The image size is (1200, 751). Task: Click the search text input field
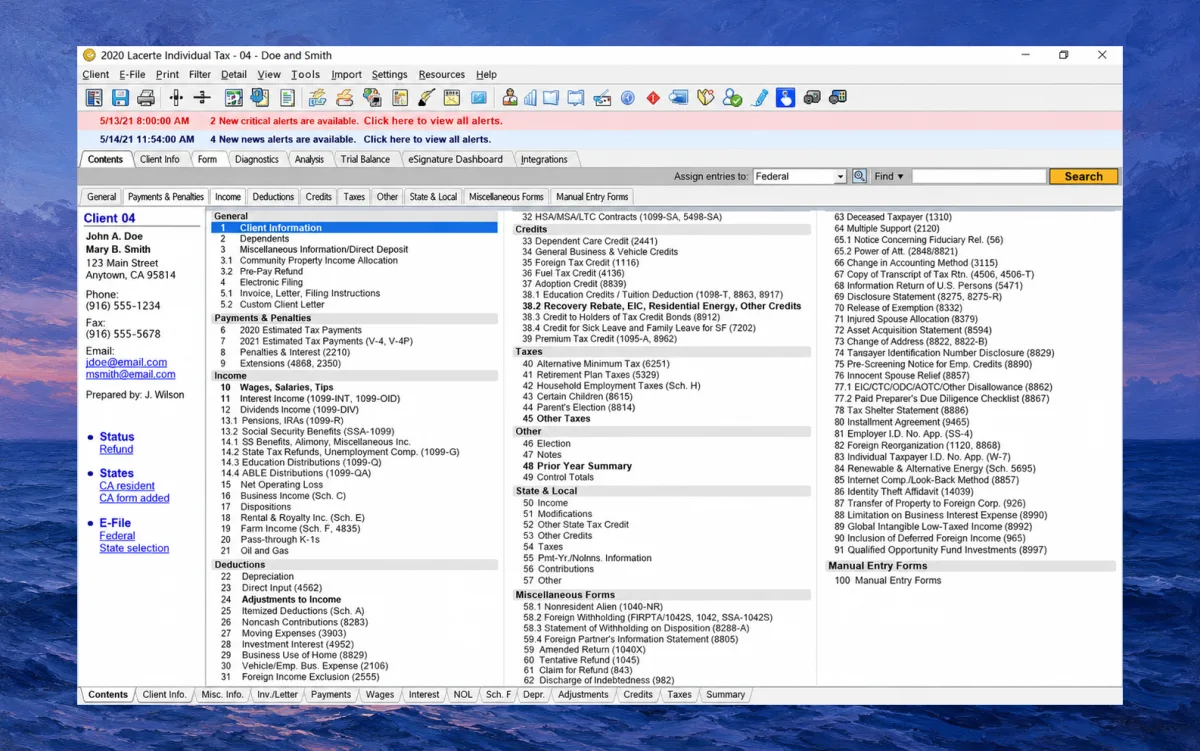pos(979,176)
